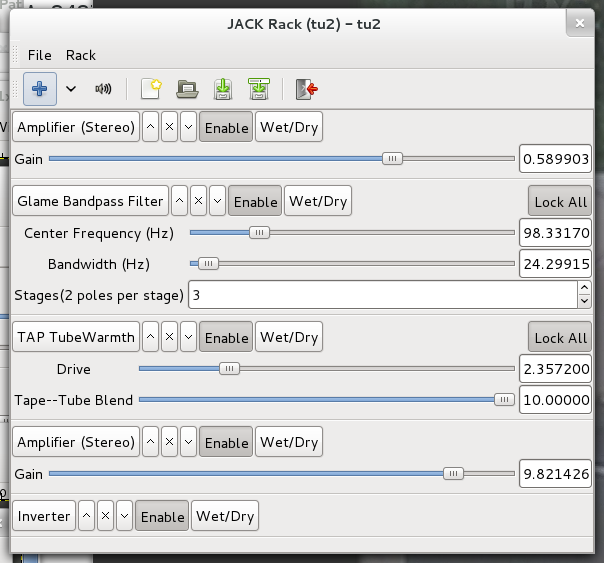Toggle Wet/Dry on the second Amplifier (Stereo)

click(x=289, y=442)
